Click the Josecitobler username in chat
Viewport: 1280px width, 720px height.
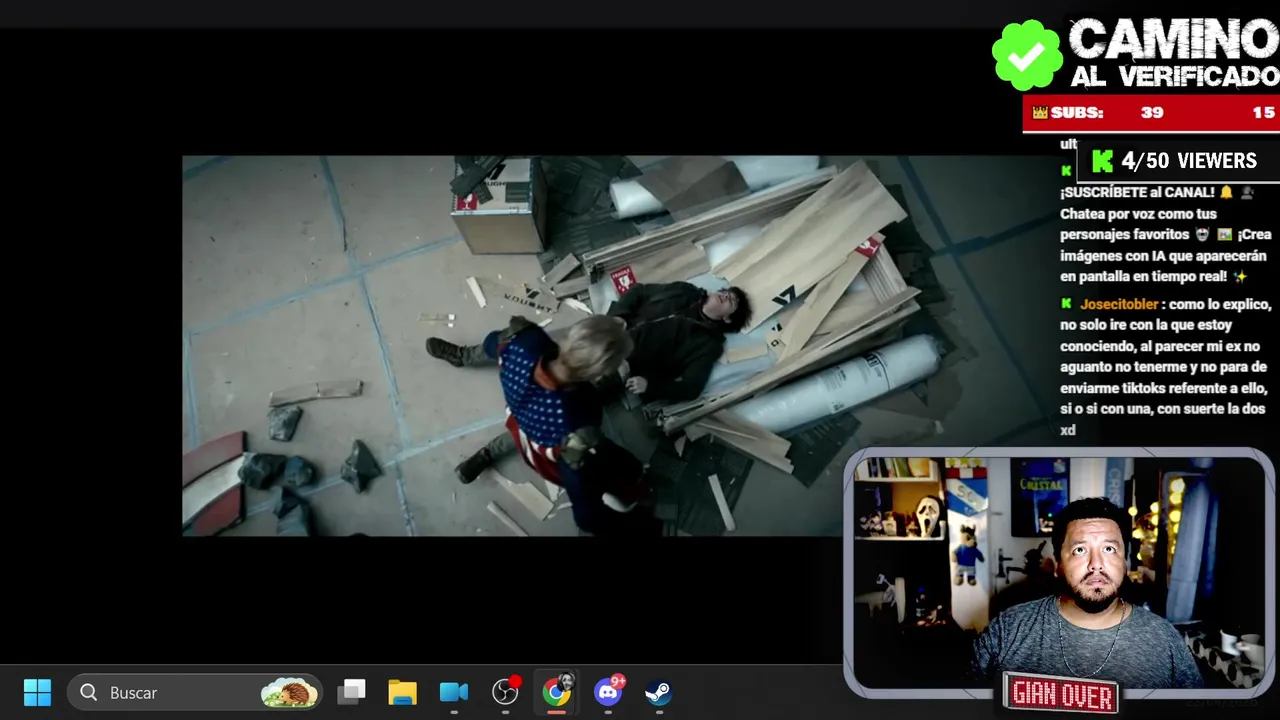click(x=1119, y=304)
